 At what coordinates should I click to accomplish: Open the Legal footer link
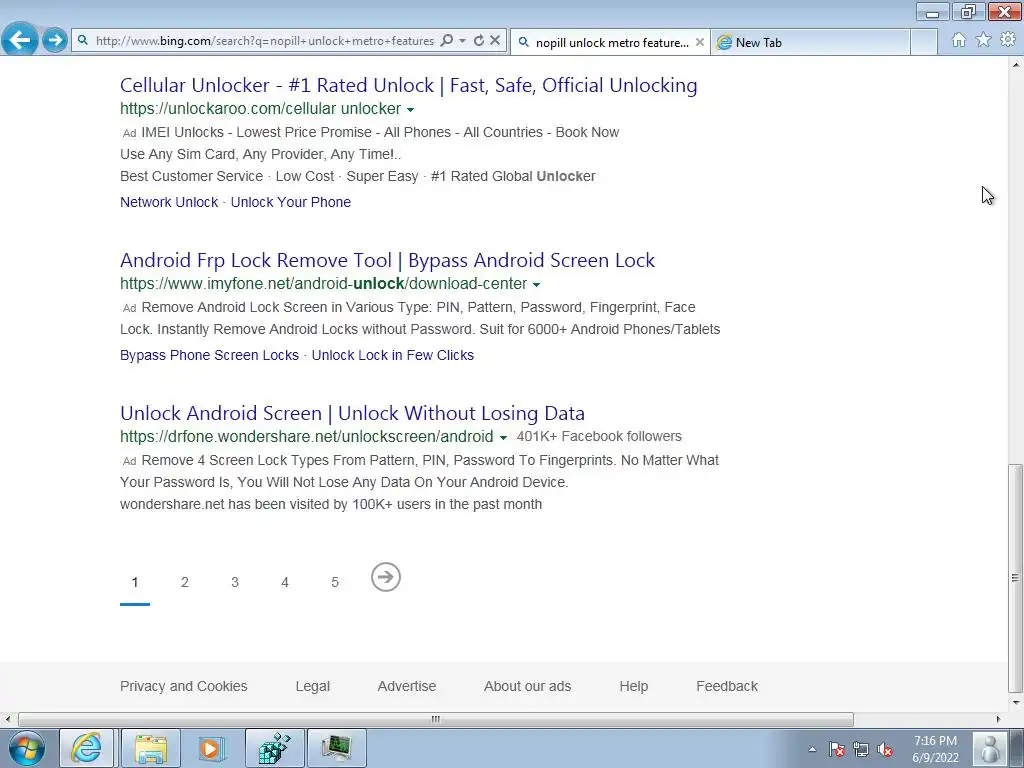312,686
